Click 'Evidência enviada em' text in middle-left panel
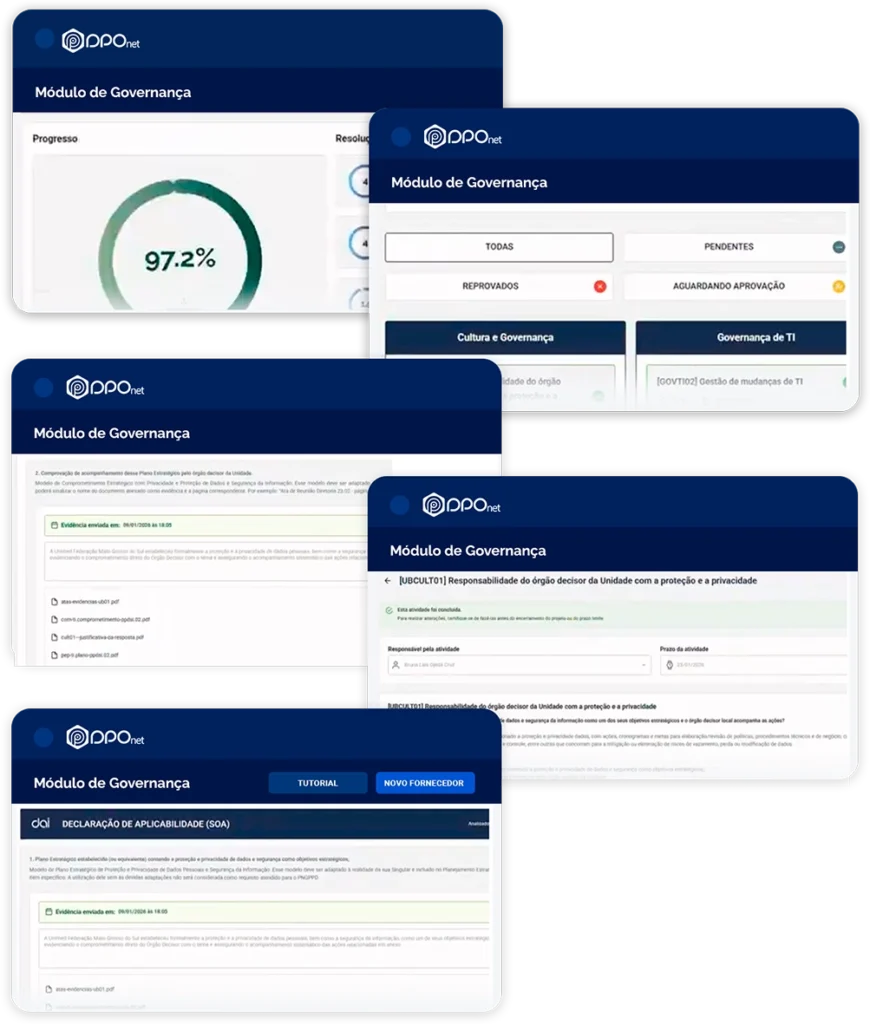The image size is (870, 1024). [x=90, y=525]
